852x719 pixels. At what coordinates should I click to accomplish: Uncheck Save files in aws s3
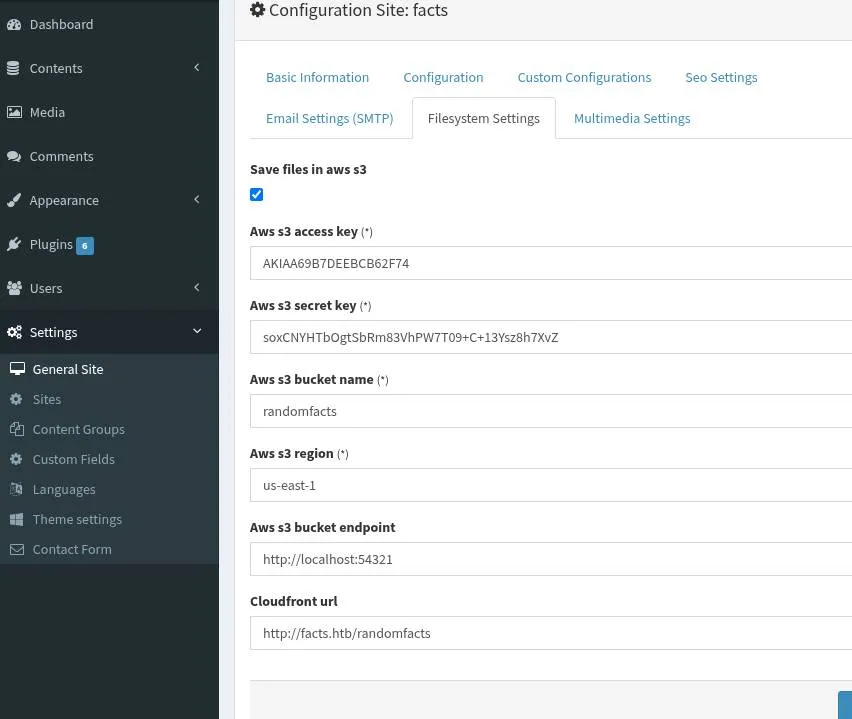point(257,195)
